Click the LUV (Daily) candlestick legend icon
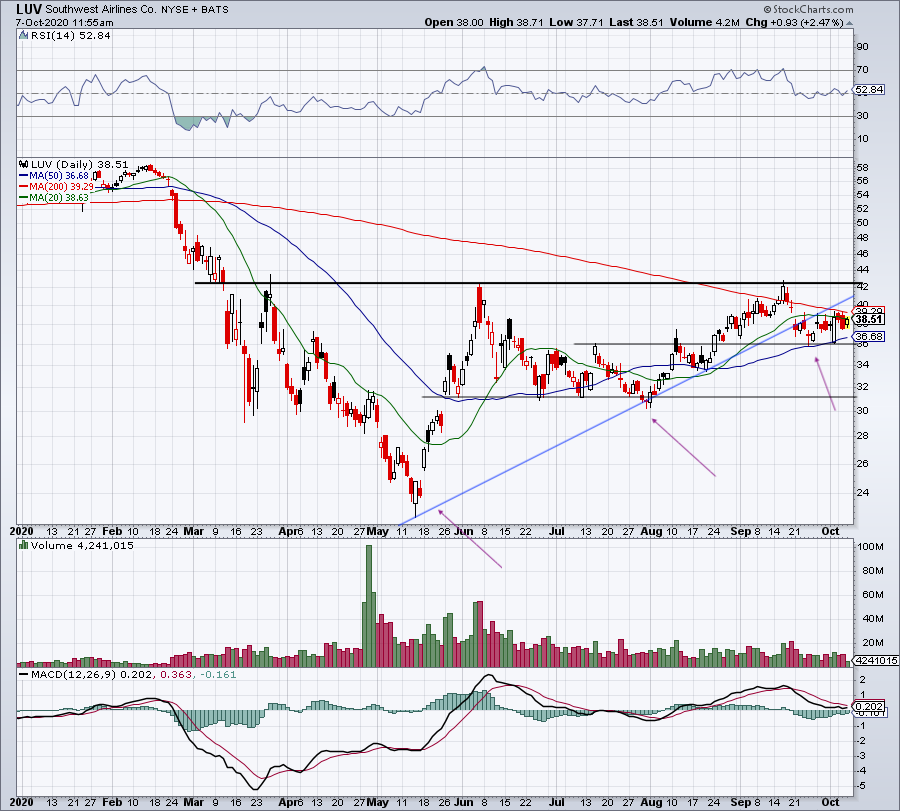Image resolution: width=900 pixels, height=811 pixels. coord(24,164)
